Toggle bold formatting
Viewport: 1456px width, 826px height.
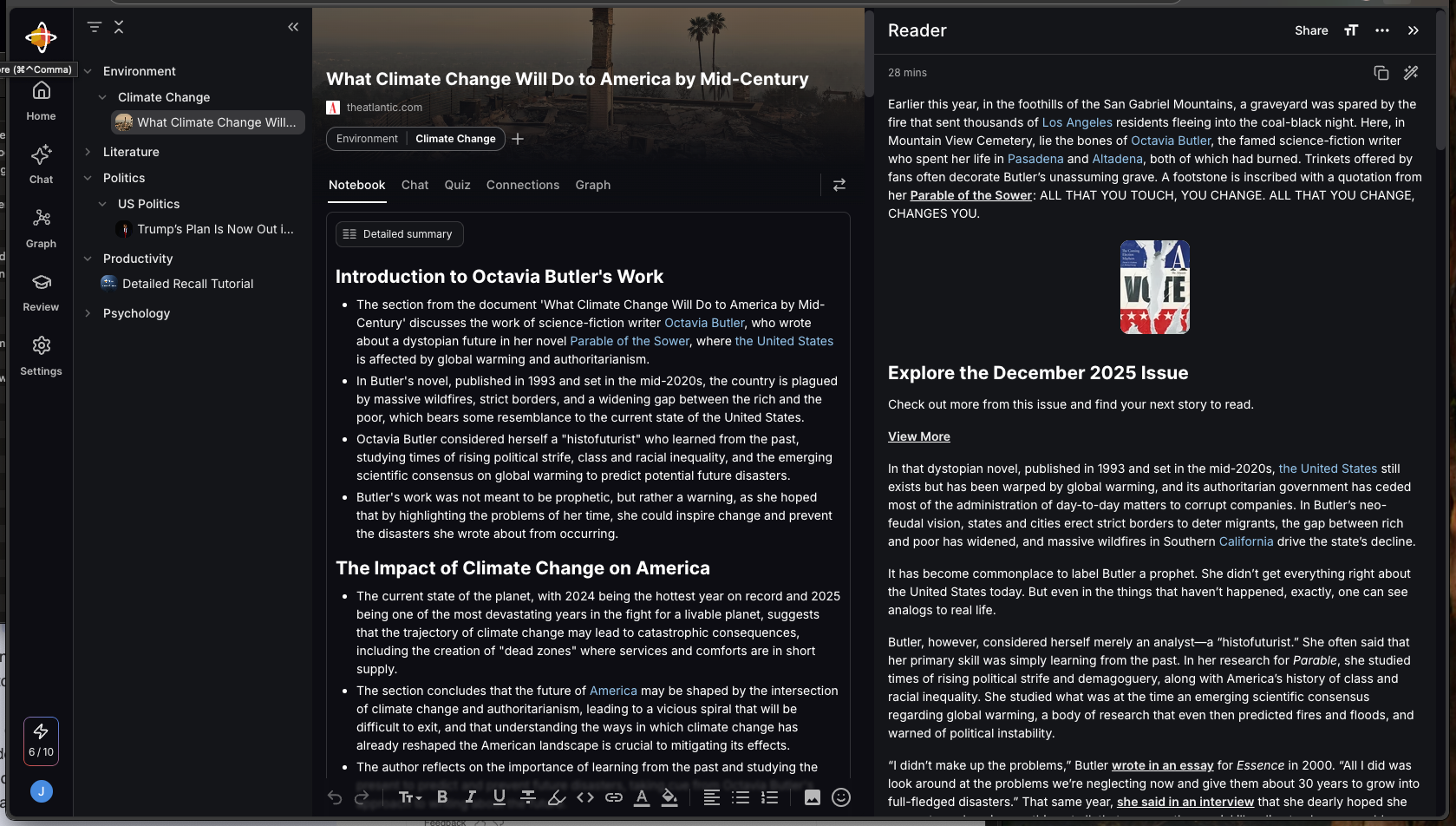(x=442, y=797)
